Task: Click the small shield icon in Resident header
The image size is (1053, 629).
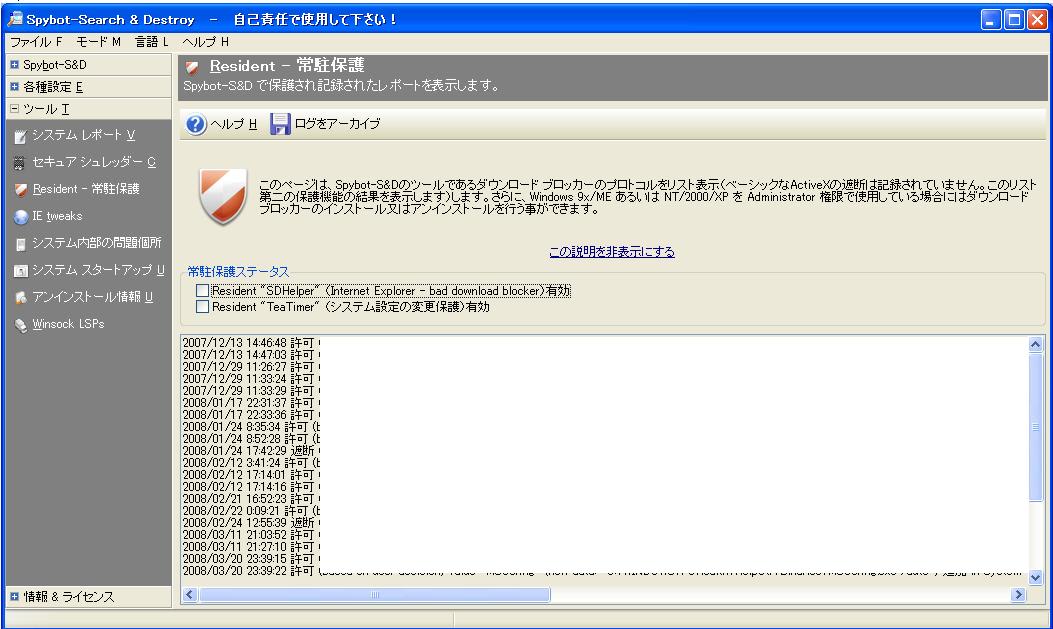Action: [193, 66]
